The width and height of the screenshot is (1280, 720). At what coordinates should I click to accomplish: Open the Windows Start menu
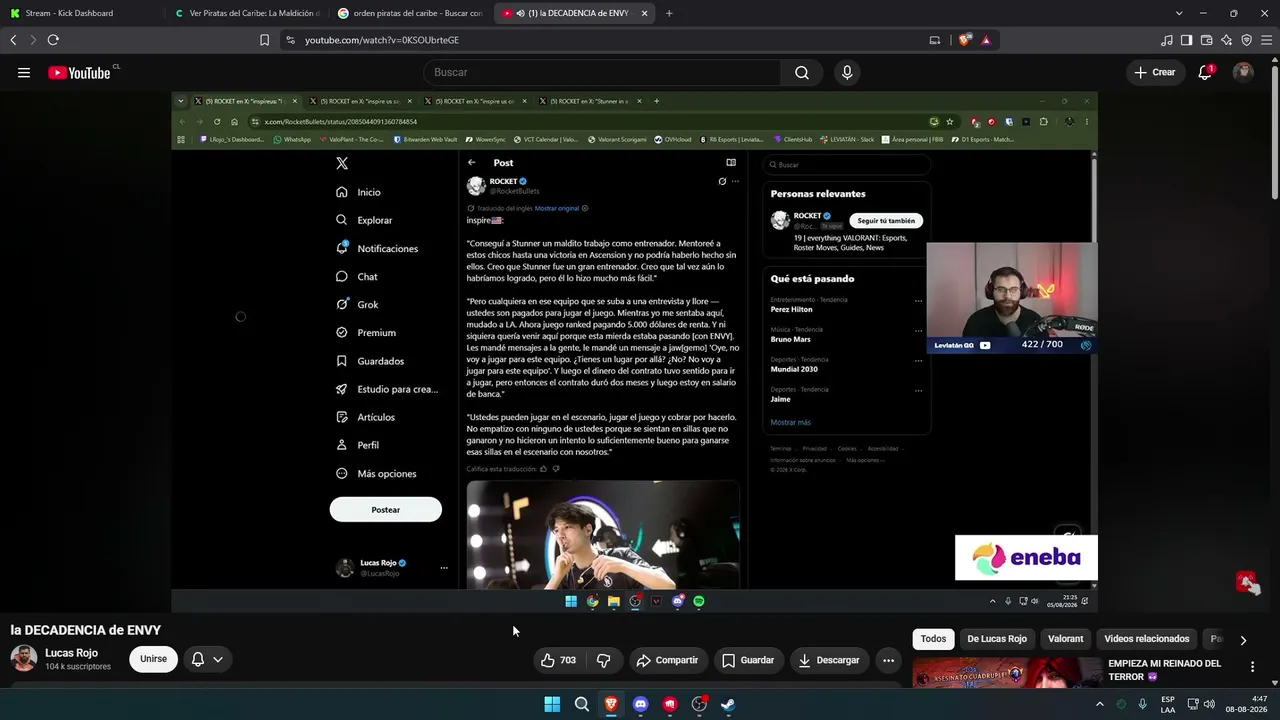[552, 704]
